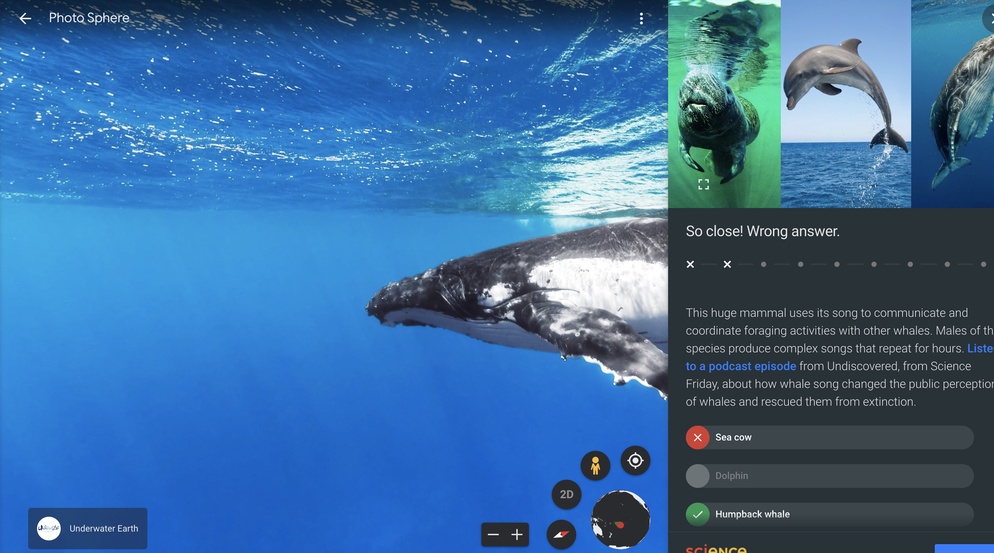Image resolution: width=994 pixels, height=553 pixels.
Task: Open the jumping dolphin thumbnail image
Action: tap(846, 103)
